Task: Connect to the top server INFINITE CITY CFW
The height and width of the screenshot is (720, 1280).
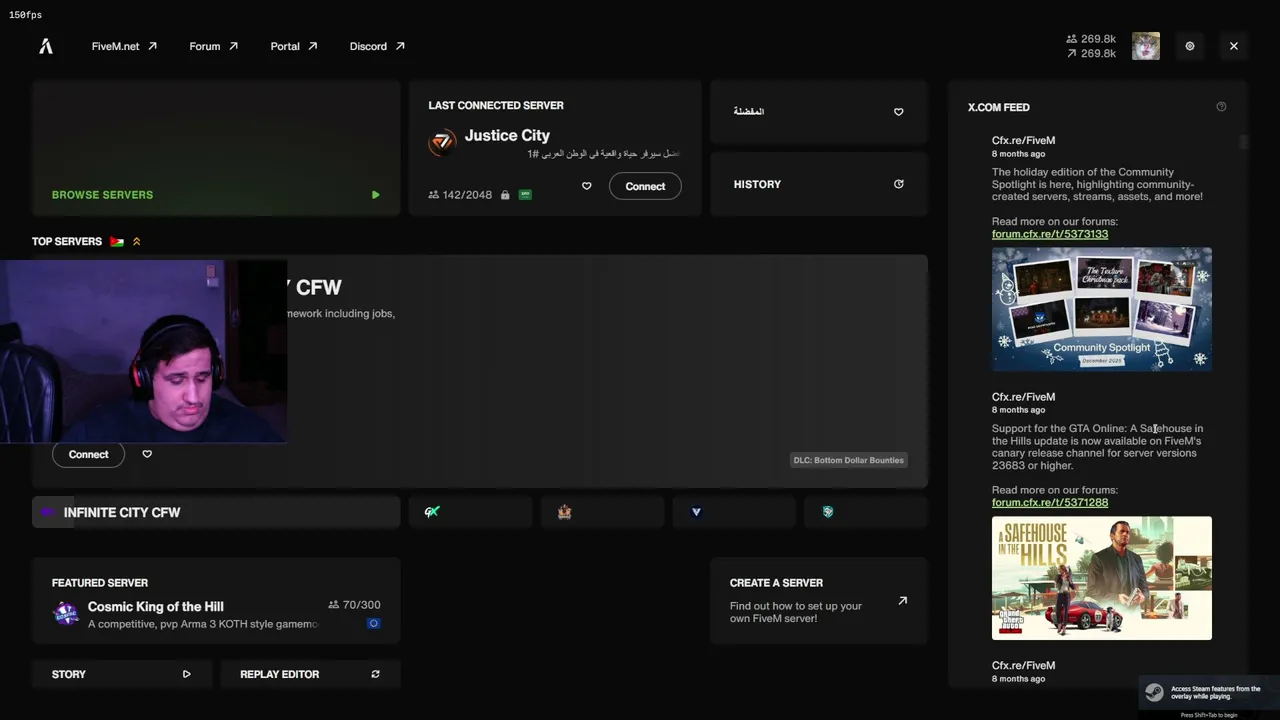Action: (88, 454)
